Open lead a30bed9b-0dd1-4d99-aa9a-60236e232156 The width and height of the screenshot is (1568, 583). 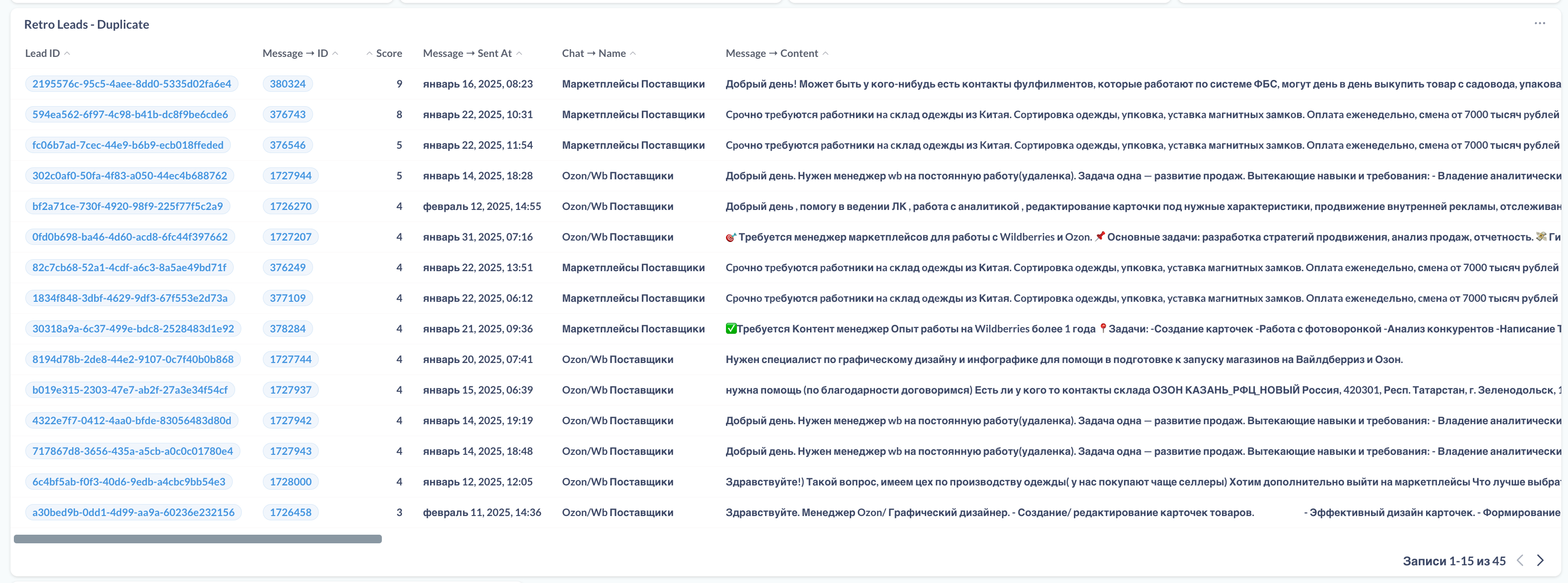click(x=133, y=512)
